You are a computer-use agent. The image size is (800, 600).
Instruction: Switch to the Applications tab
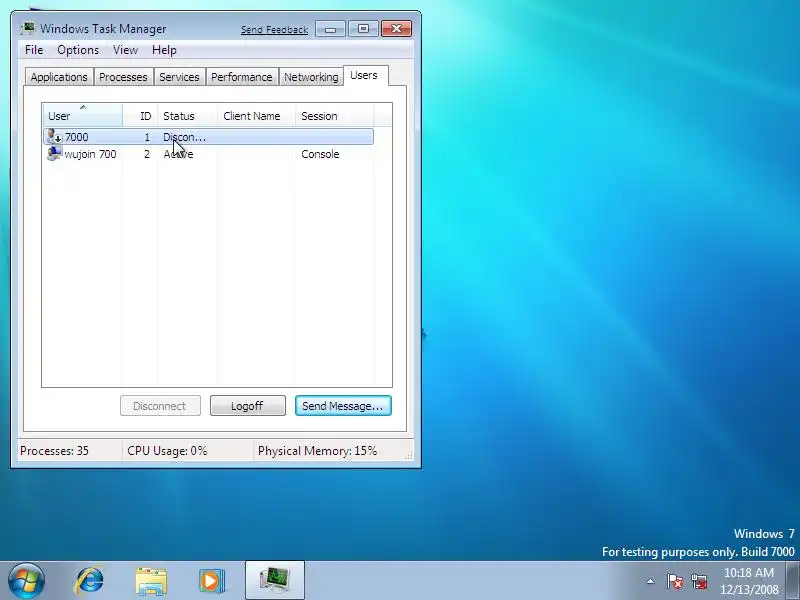point(59,77)
